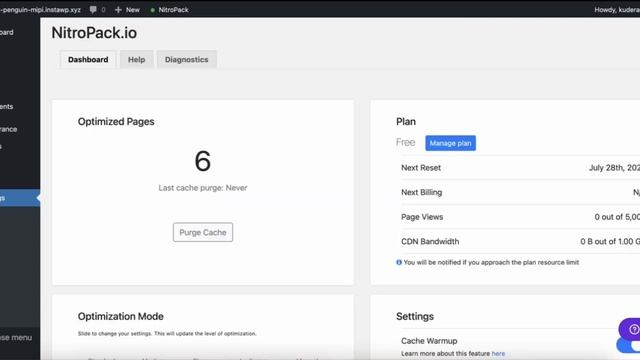Viewport: 640px width, 360px height.
Task: Click the 'Optimization Mode' heading
Action: tap(120, 316)
